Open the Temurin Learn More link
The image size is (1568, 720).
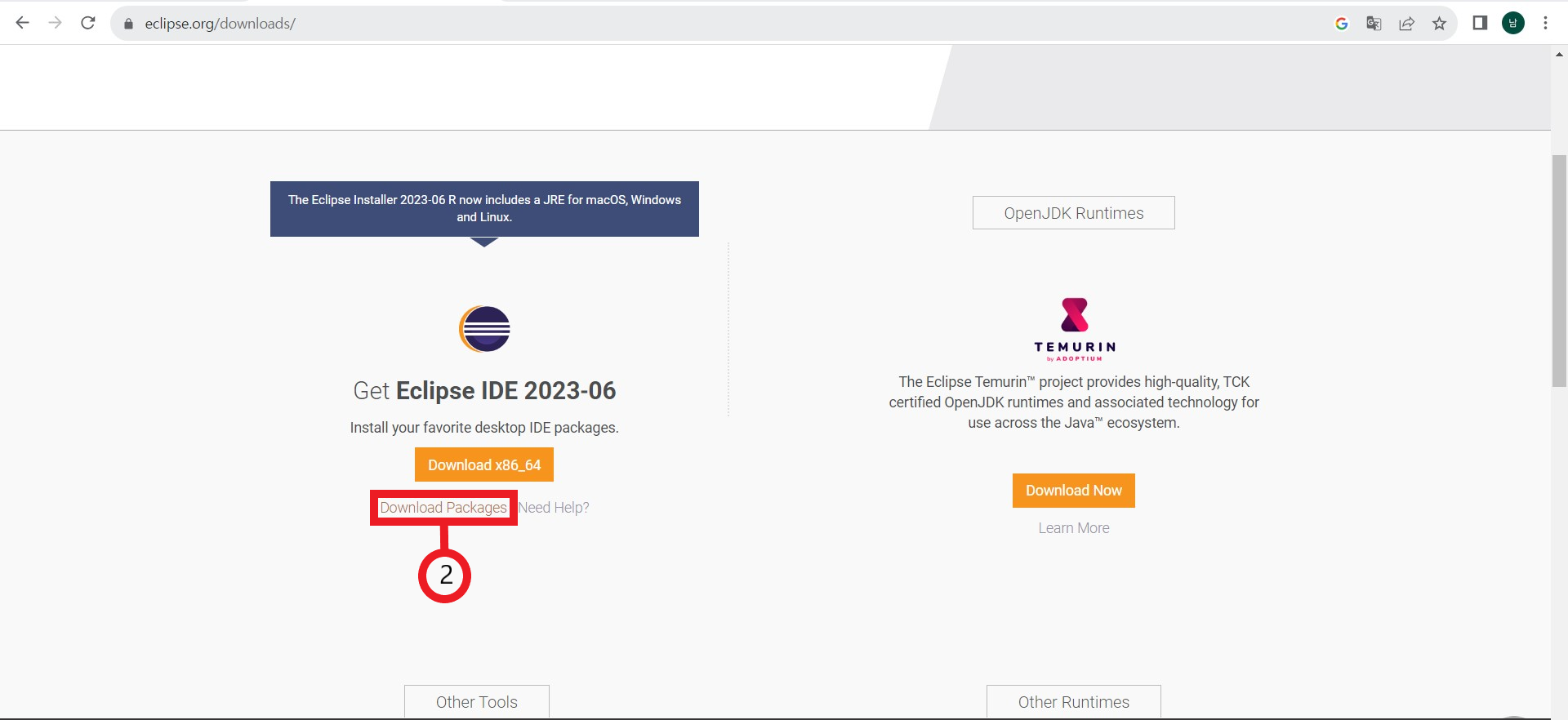(1074, 528)
